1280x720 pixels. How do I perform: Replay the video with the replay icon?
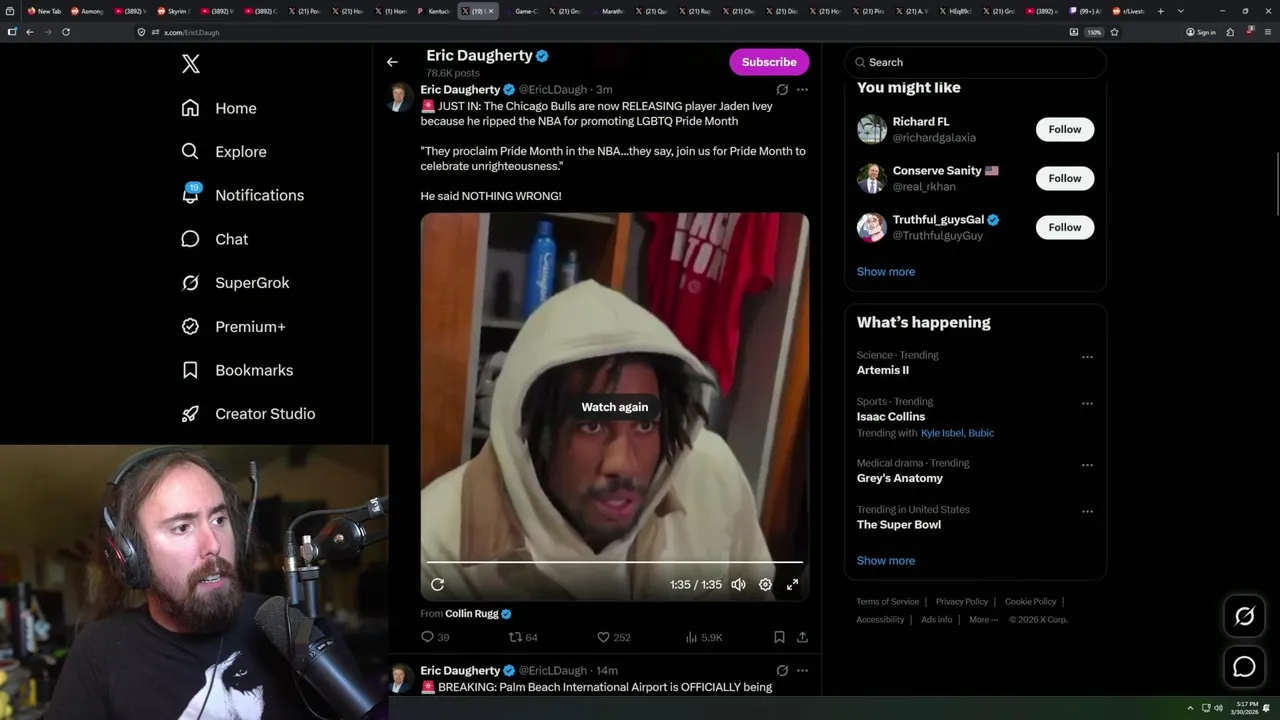click(437, 584)
